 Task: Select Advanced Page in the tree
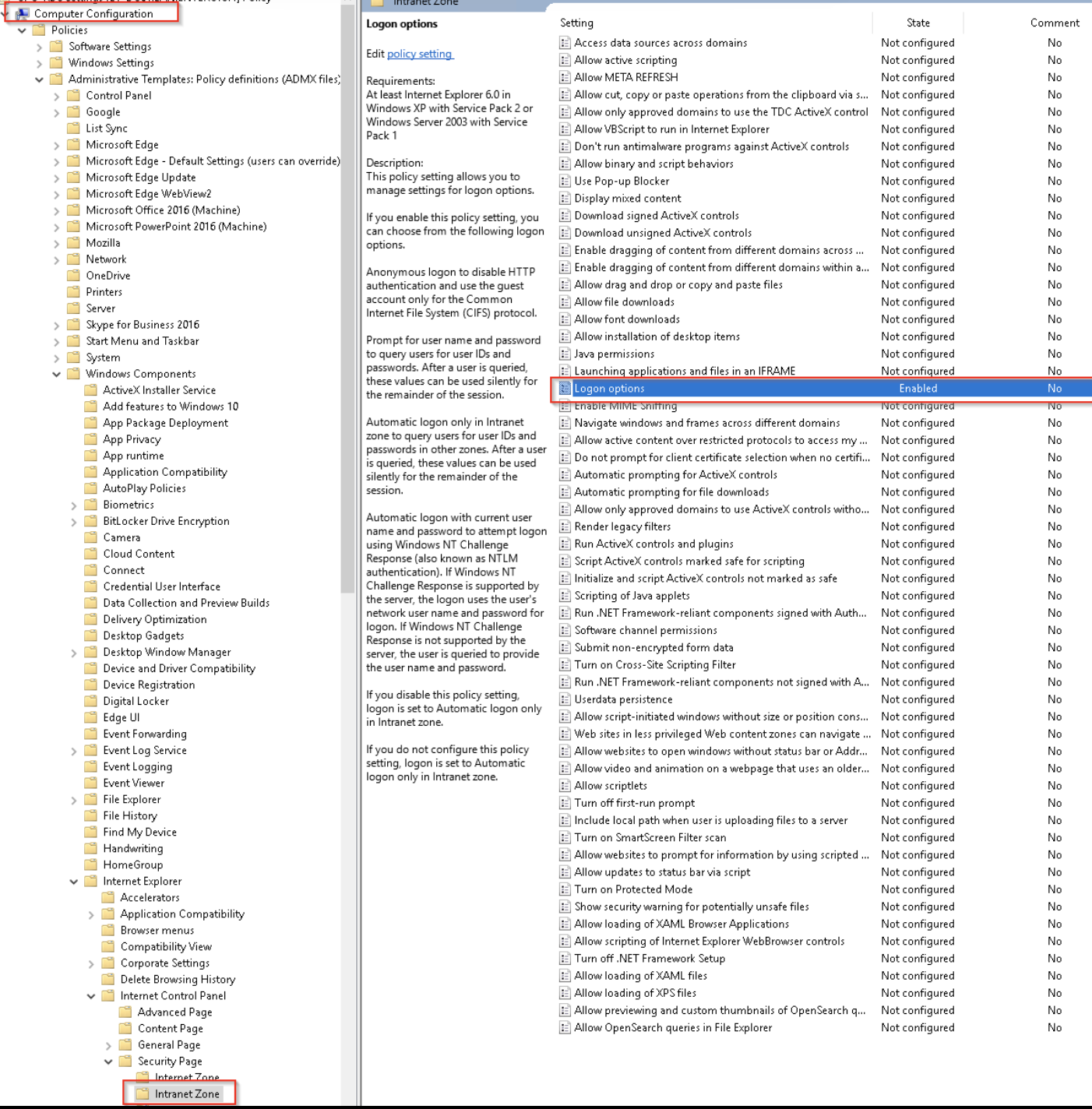[174, 1012]
